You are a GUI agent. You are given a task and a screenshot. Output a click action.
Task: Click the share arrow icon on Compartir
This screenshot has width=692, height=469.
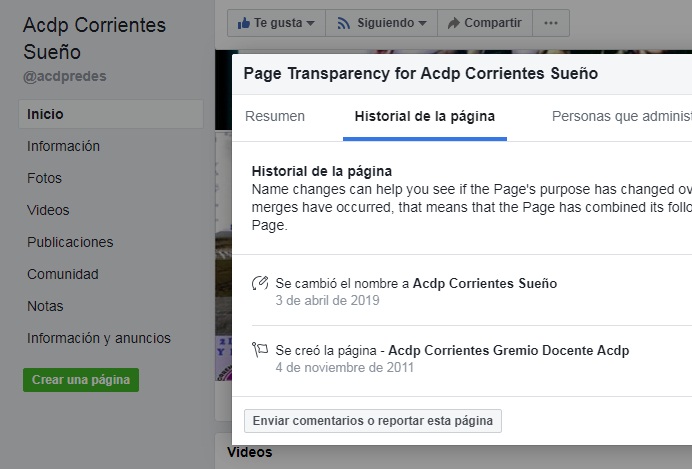(453, 23)
